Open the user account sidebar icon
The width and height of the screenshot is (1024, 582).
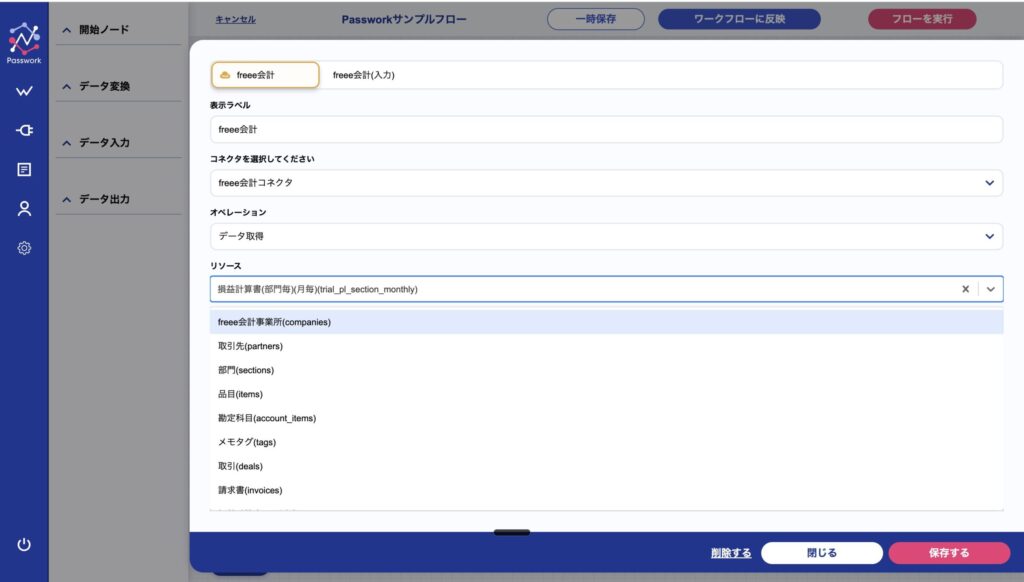pos(24,208)
